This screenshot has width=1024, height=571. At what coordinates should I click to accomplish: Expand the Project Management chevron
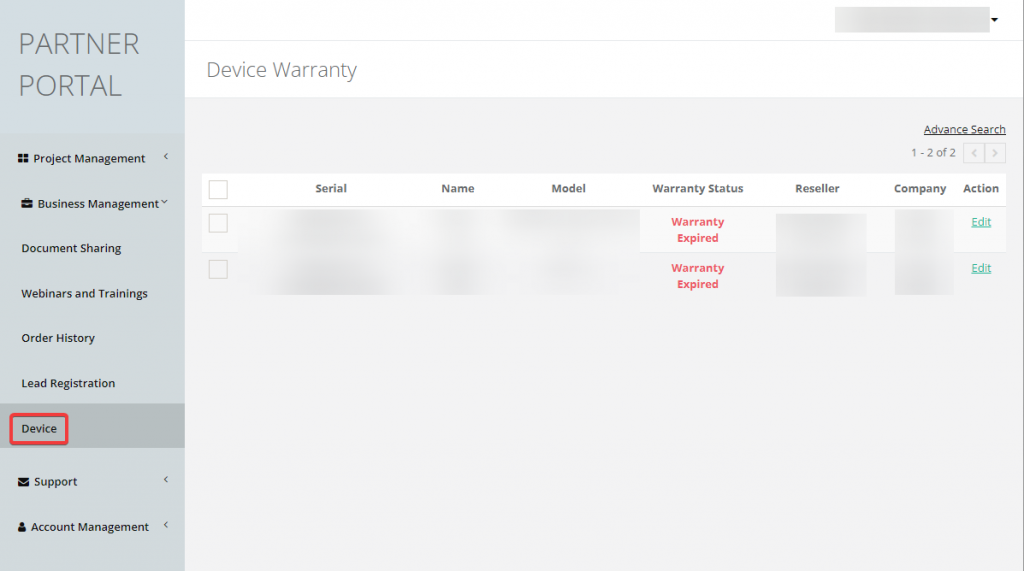(x=165, y=157)
